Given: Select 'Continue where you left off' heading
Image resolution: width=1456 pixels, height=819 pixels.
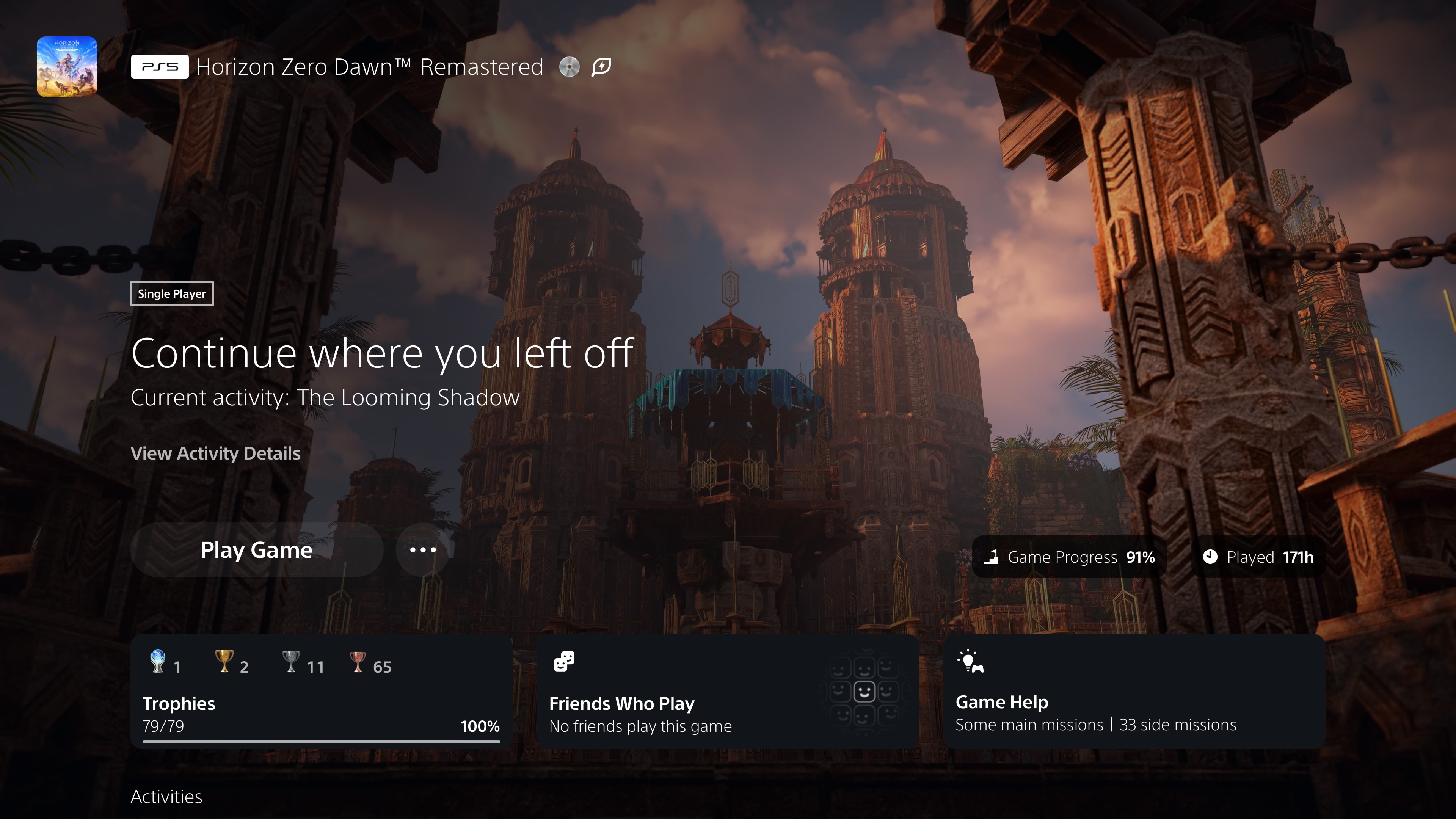Looking at the screenshot, I should pyautogui.click(x=382, y=353).
